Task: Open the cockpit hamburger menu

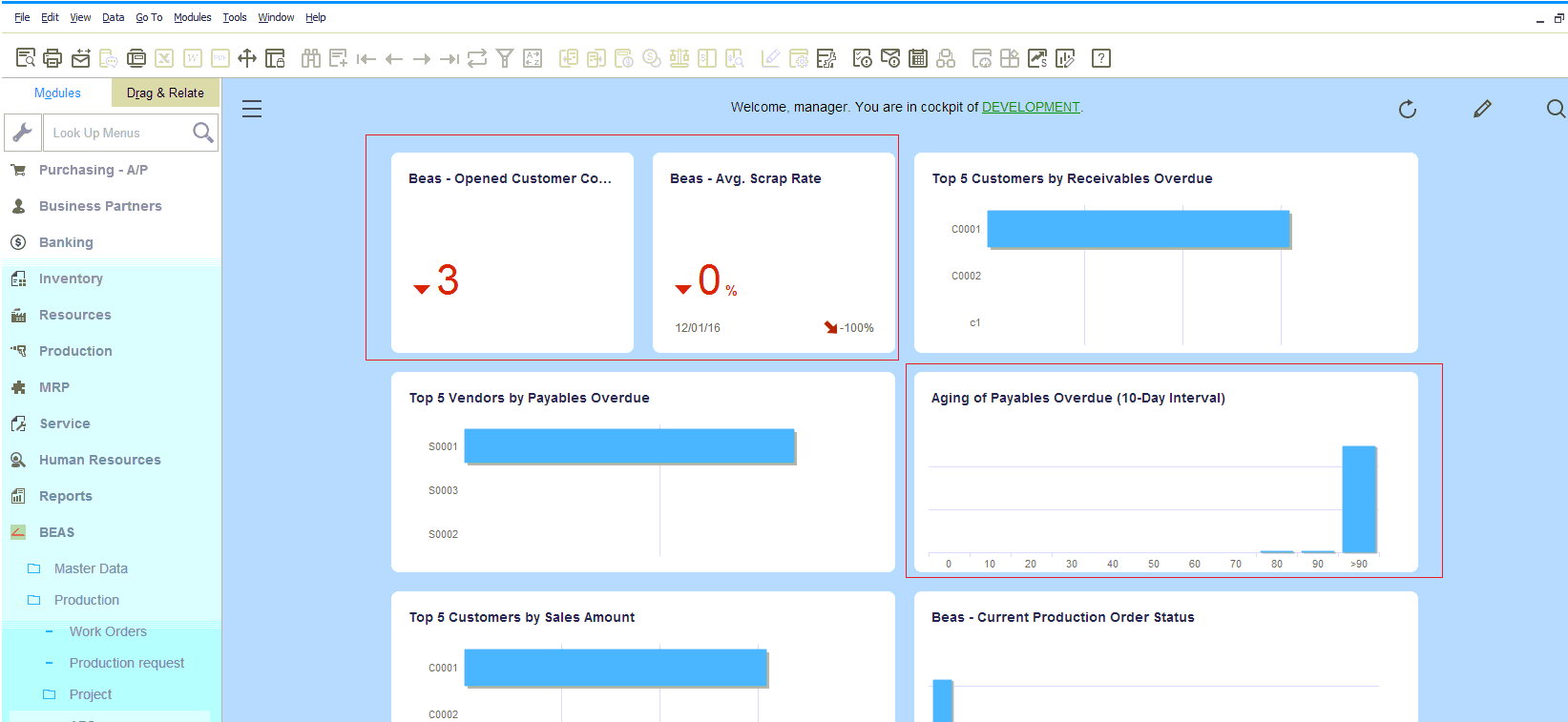Action: [252, 109]
